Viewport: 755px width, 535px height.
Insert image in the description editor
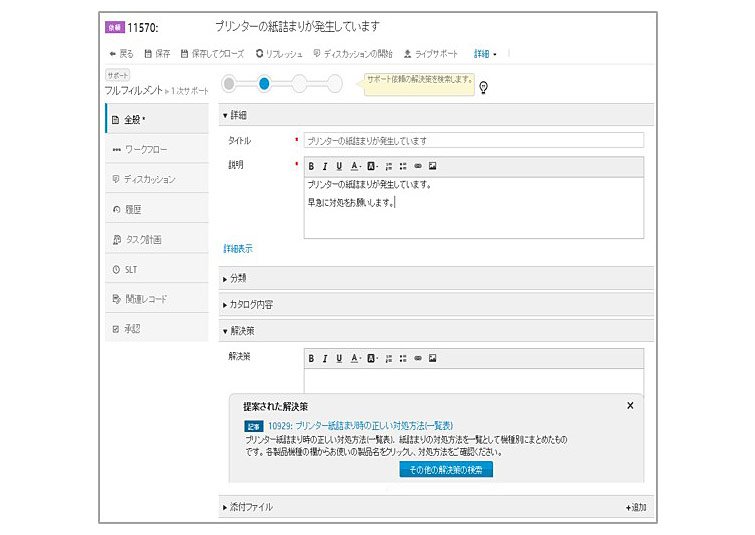tap(432, 166)
